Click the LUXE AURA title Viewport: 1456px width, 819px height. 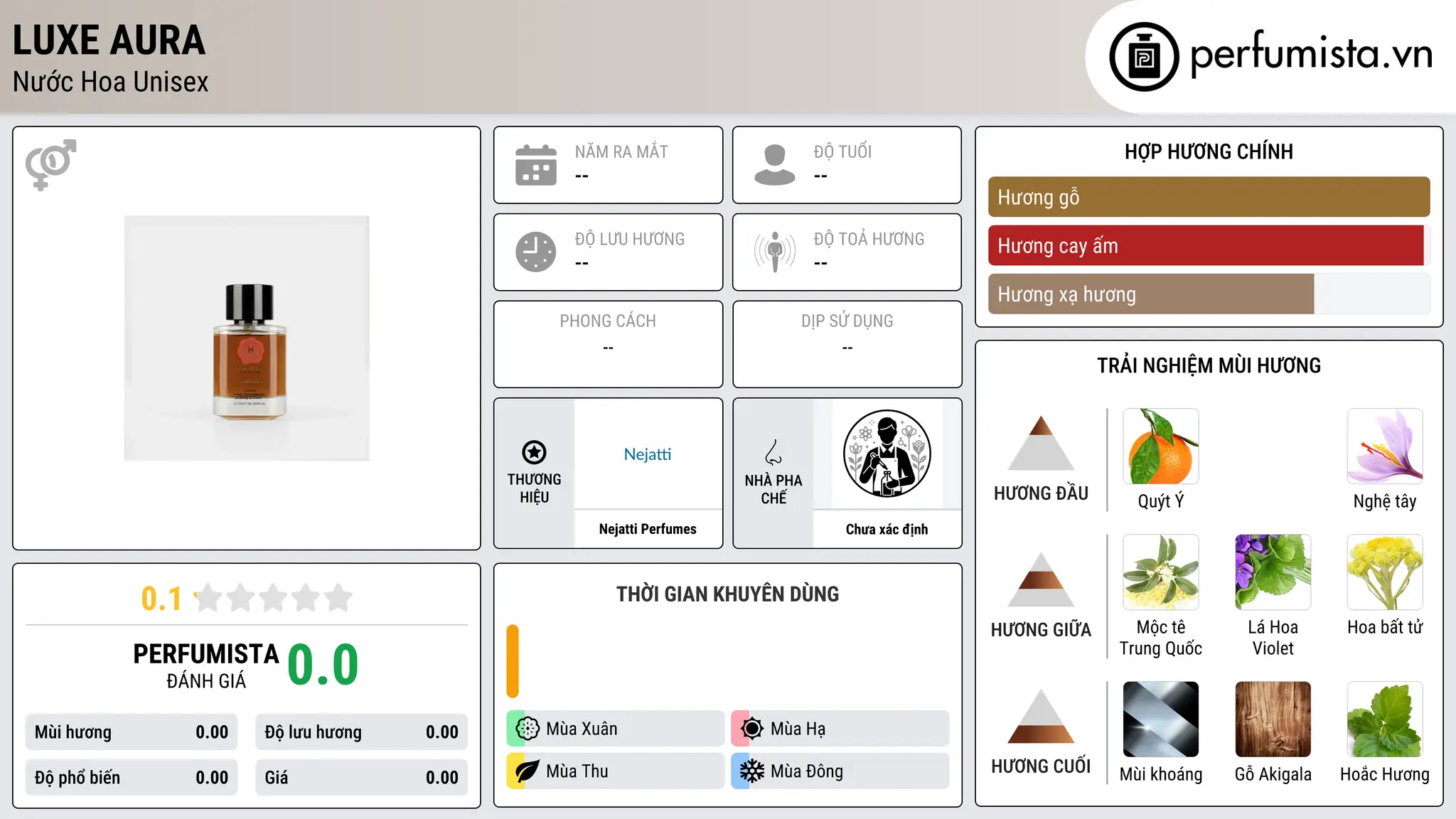109,40
